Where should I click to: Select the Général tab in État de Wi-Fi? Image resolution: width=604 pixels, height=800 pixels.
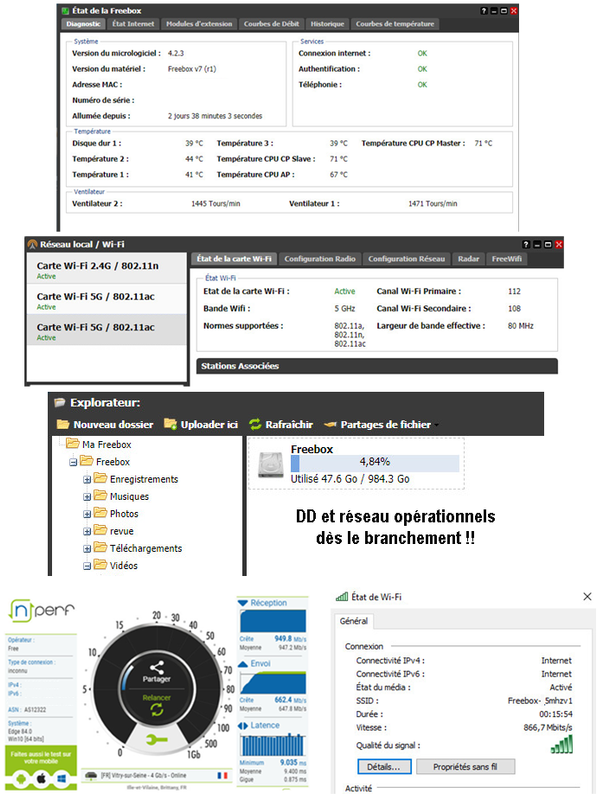pos(354,621)
